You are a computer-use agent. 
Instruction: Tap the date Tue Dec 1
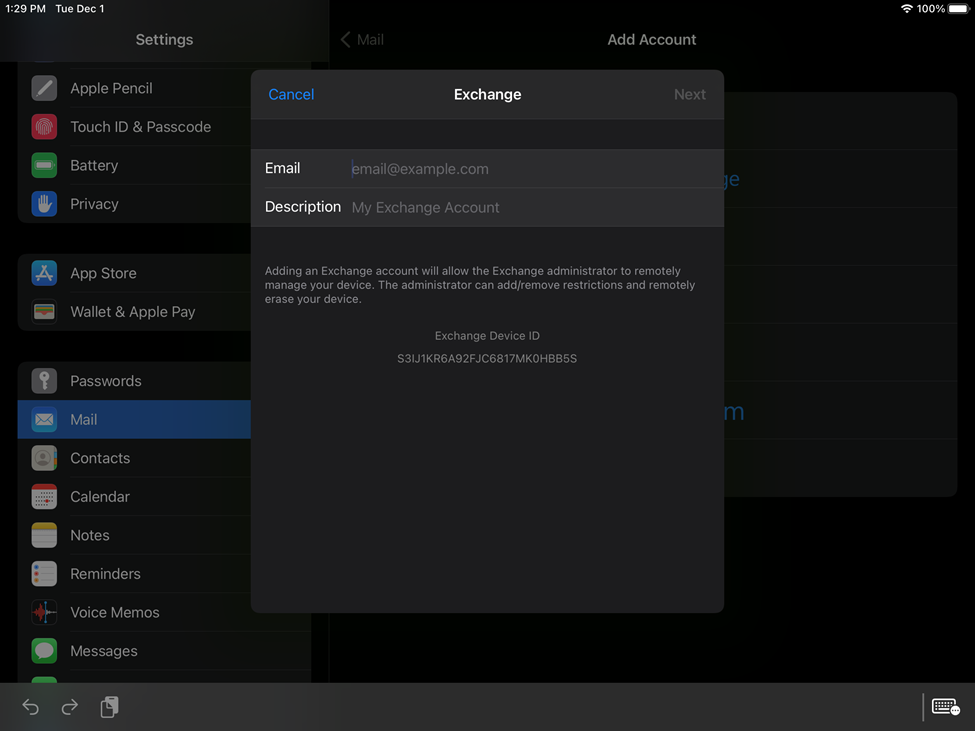80,9
